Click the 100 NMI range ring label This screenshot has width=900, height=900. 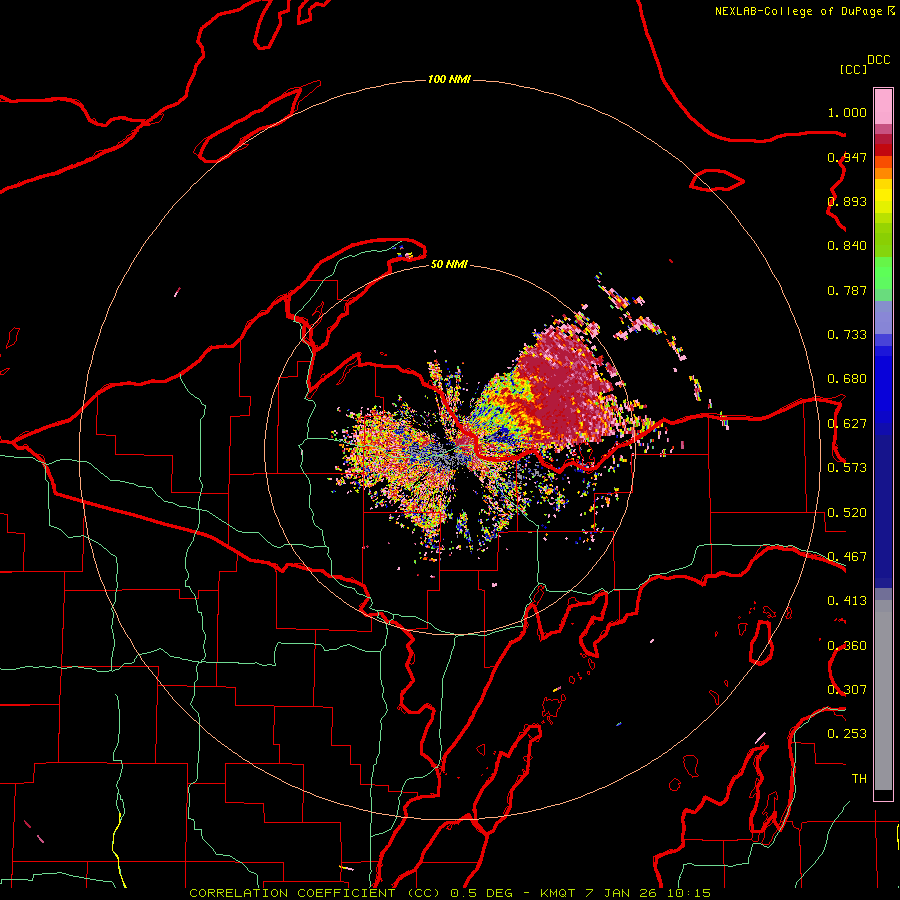449,79
